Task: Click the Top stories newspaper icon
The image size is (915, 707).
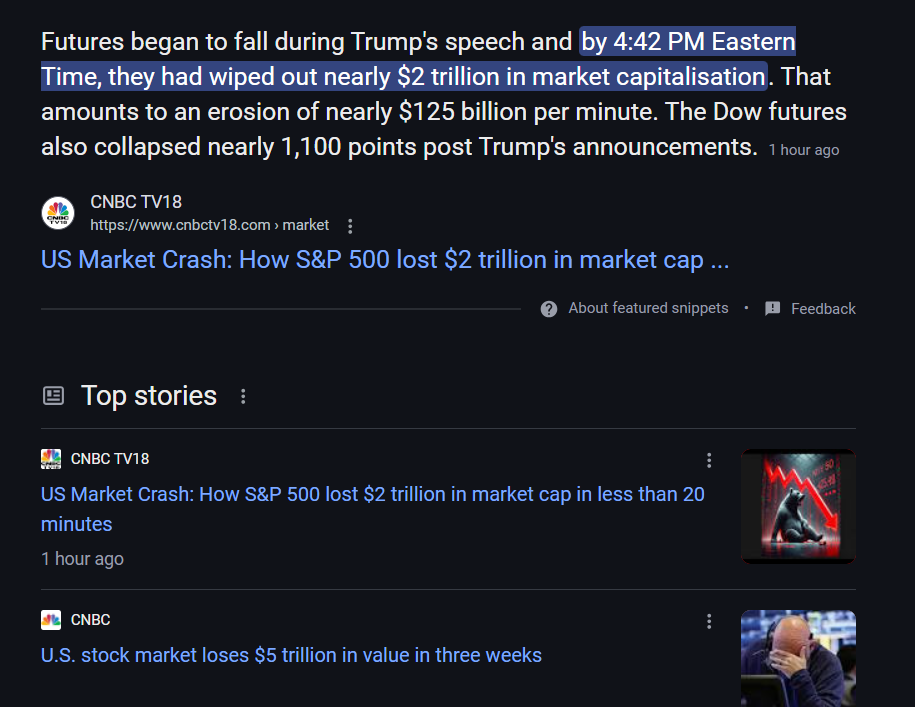Action: (54, 396)
